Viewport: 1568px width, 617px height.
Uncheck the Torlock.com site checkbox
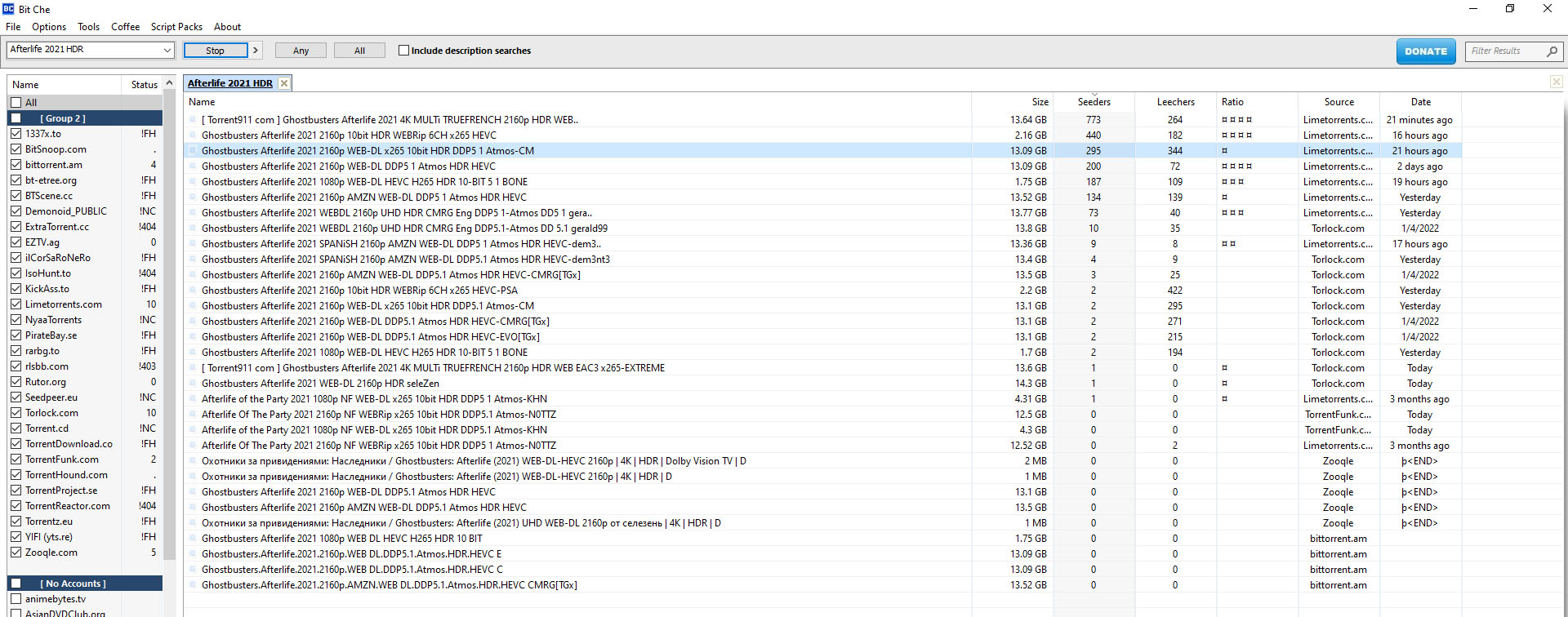point(16,413)
